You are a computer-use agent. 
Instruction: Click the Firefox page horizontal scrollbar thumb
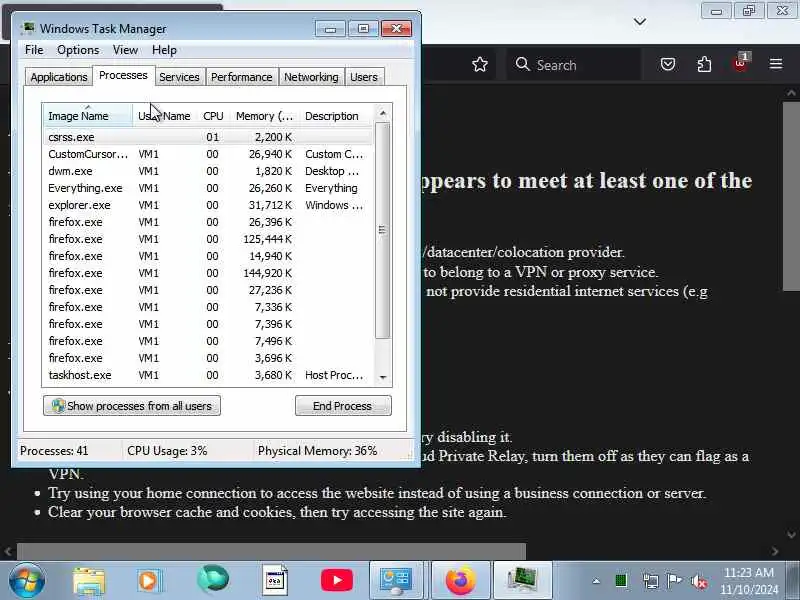[x=271, y=551]
